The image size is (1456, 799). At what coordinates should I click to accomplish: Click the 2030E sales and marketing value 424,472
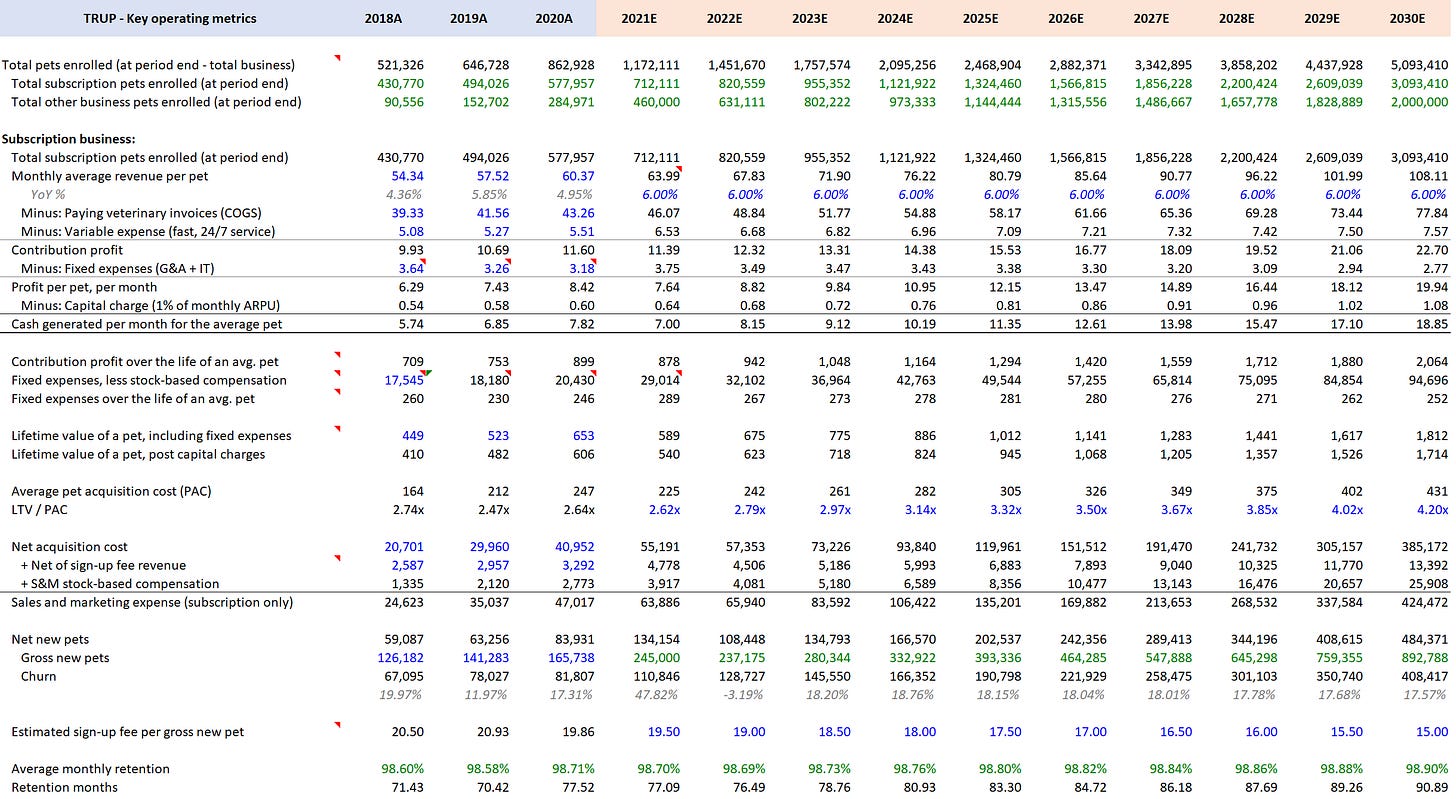pos(1425,602)
